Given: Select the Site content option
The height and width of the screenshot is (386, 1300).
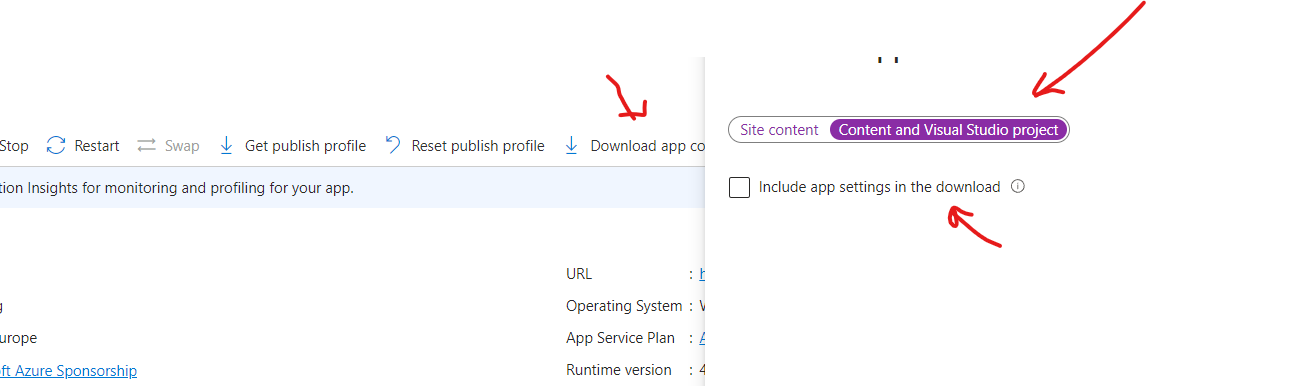Looking at the screenshot, I should [779, 130].
